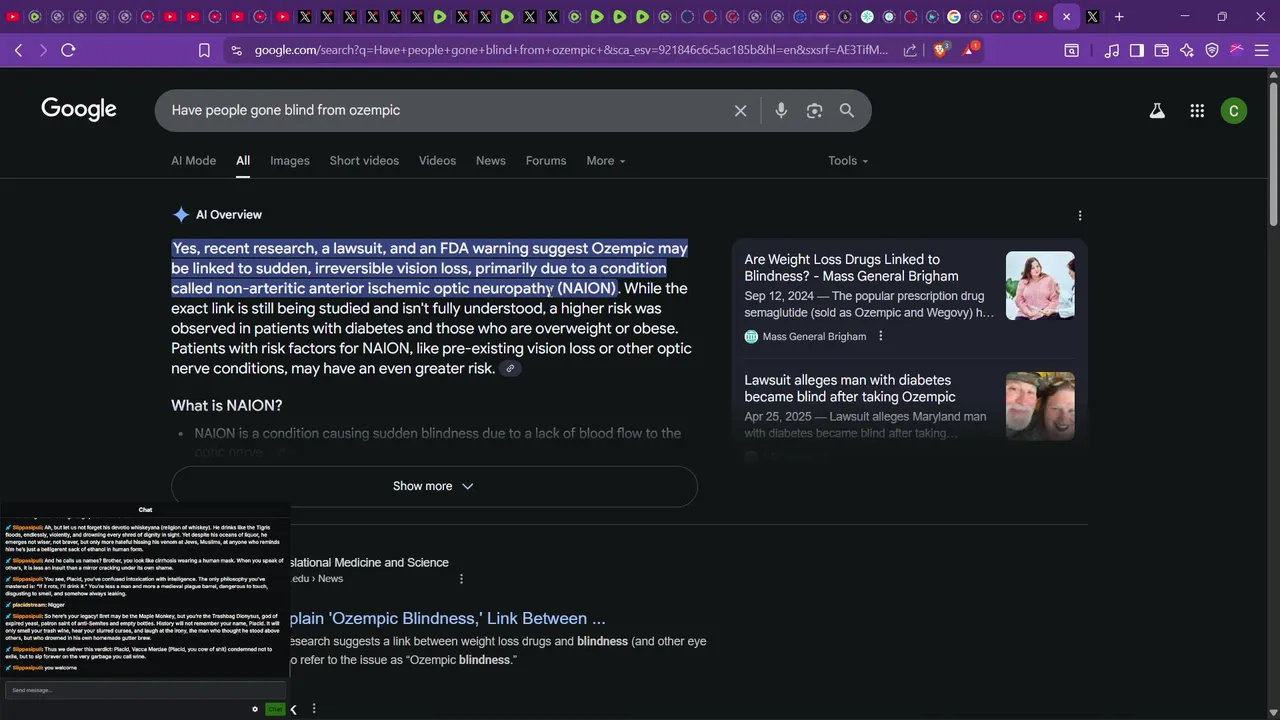Click the Chat panel title
The width and height of the screenshot is (1280, 720).
point(146,510)
